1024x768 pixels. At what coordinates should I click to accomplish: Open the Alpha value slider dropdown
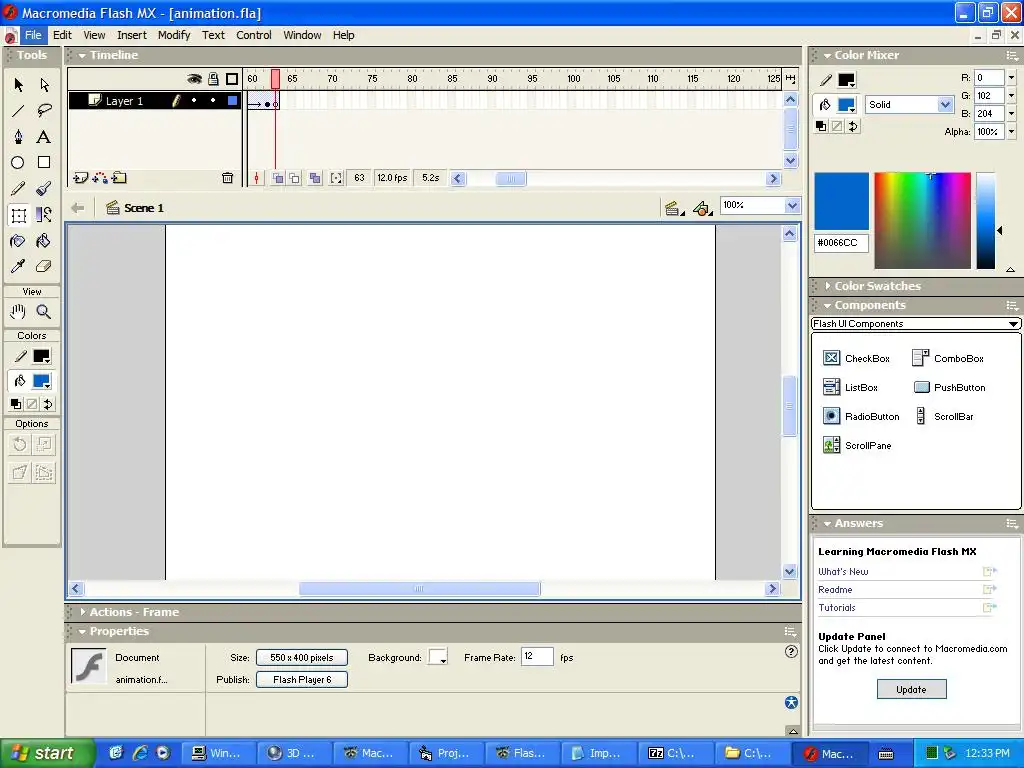pyautogui.click(x=1012, y=131)
